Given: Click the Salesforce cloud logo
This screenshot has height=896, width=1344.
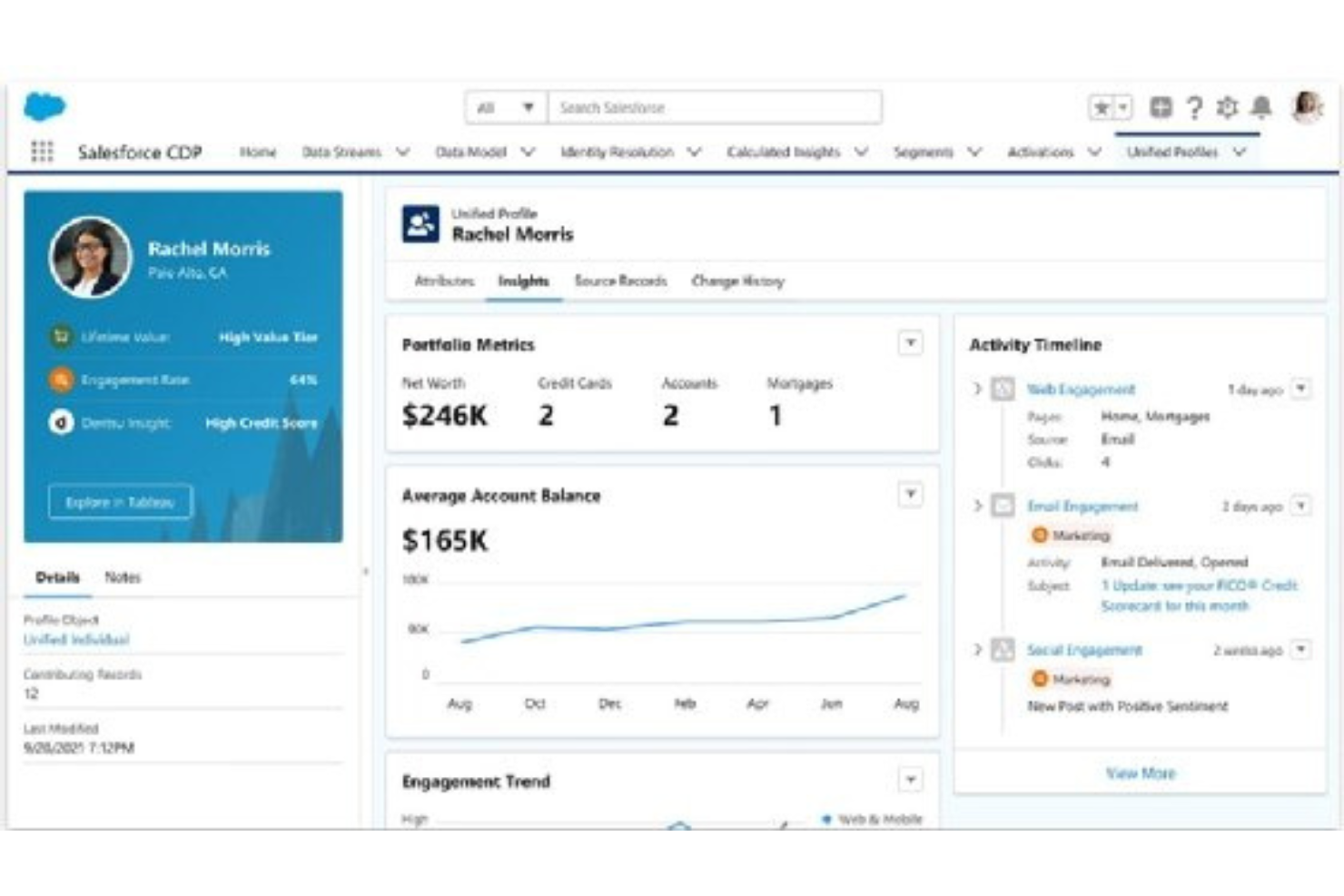Looking at the screenshot, I should pos(44,106).
